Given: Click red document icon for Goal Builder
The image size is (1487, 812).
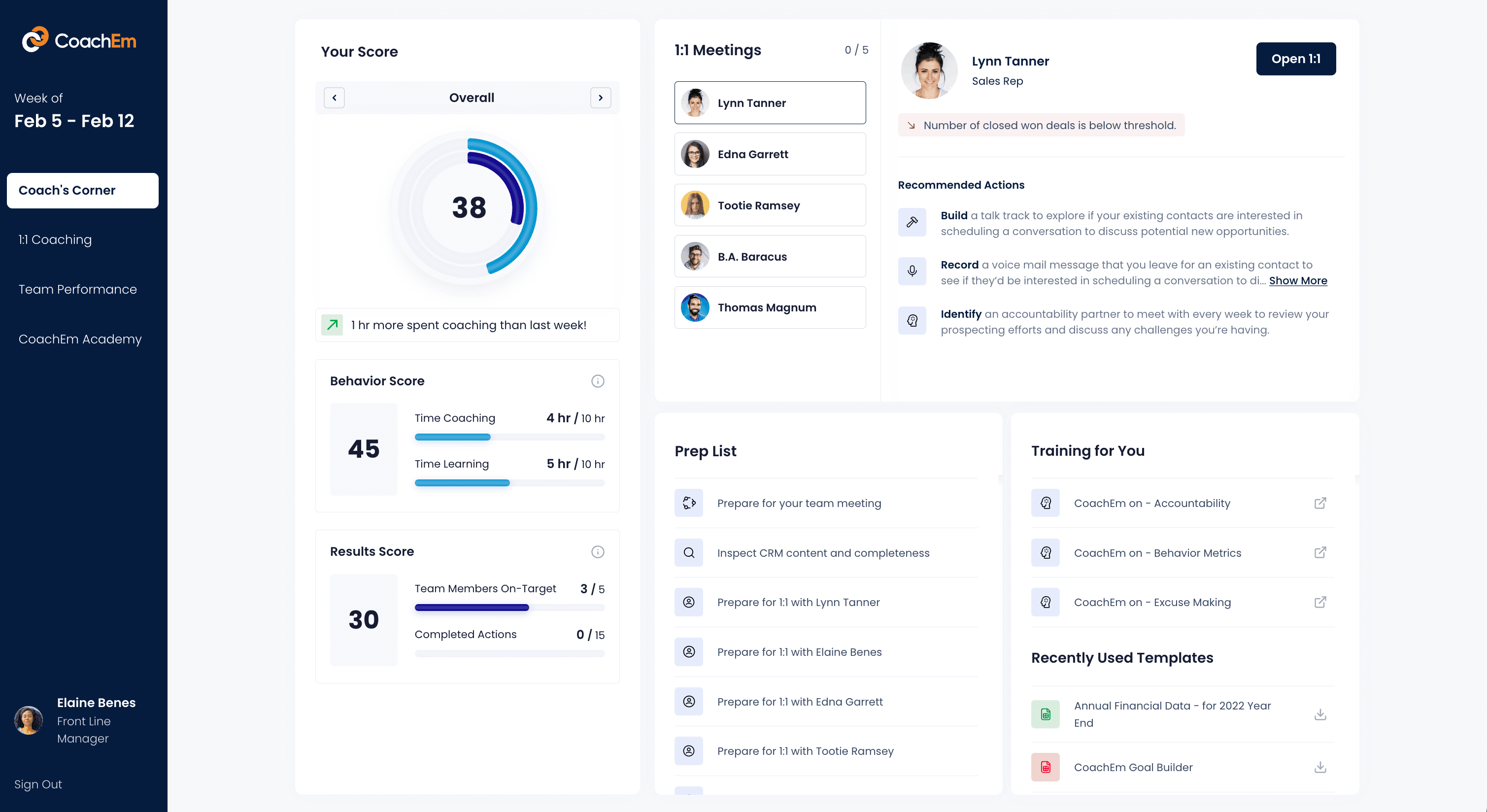Looking at the screenshot, I should (1046, 767).
